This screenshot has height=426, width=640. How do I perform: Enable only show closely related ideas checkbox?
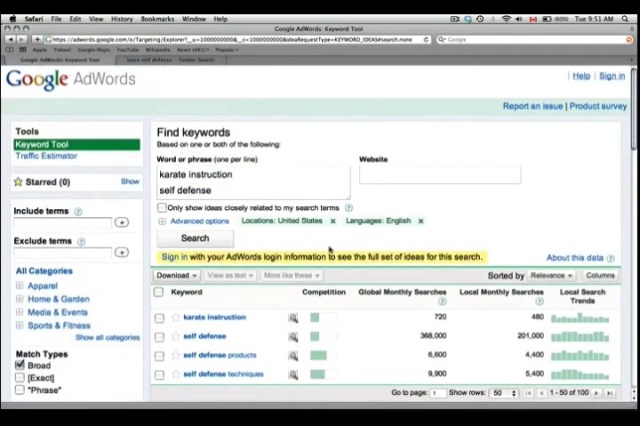(x=162, y=208)
